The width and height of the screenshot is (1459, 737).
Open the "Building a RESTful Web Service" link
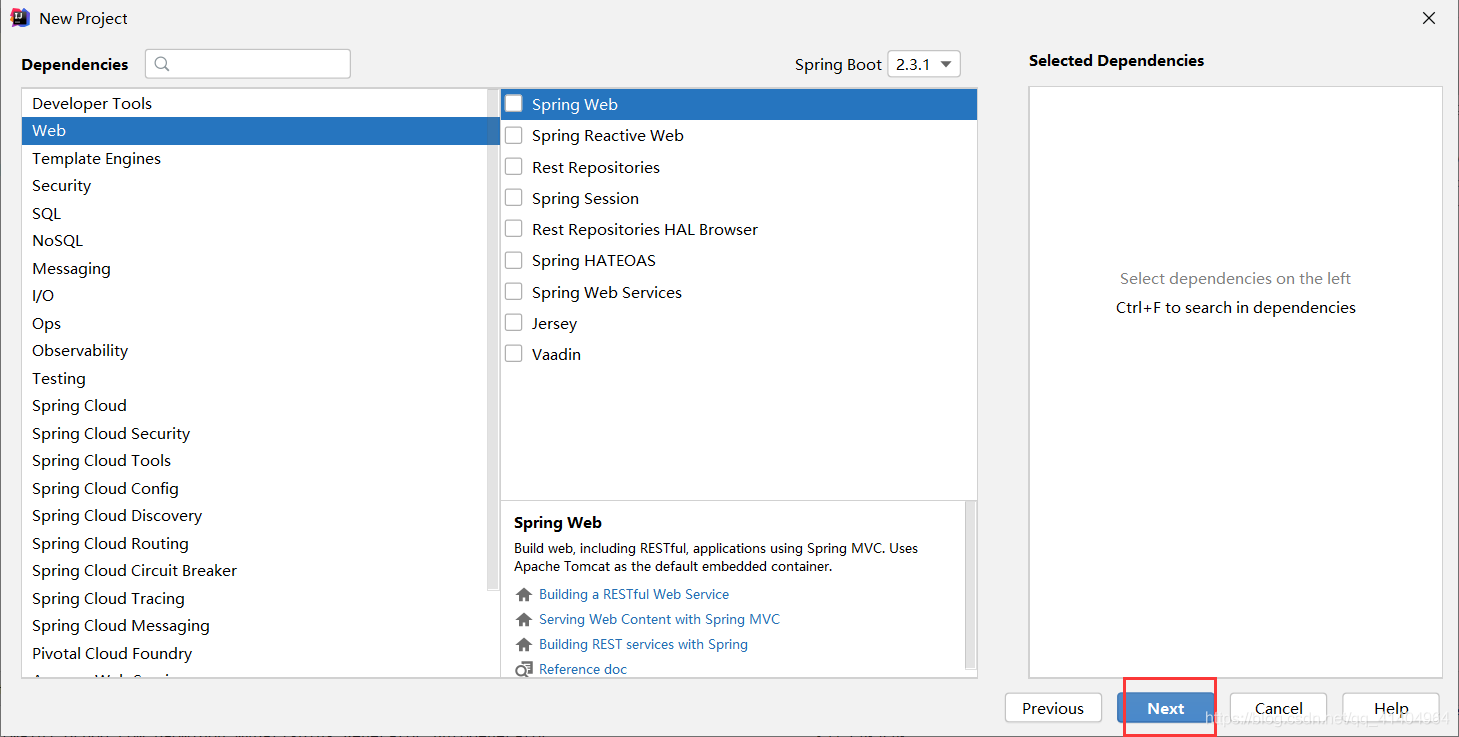(634, 594)
